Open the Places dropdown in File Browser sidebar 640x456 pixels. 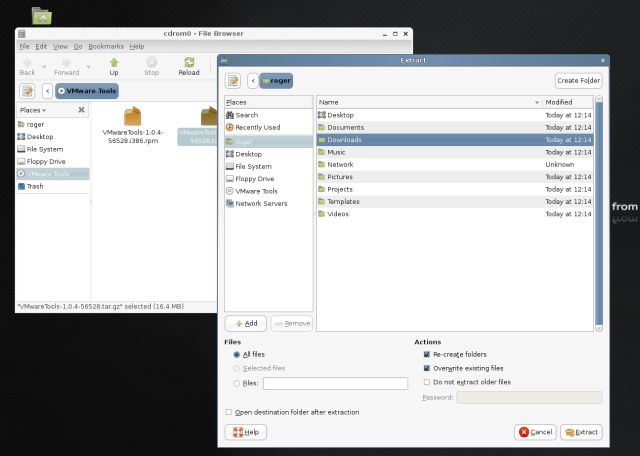(x=33, y=110)
